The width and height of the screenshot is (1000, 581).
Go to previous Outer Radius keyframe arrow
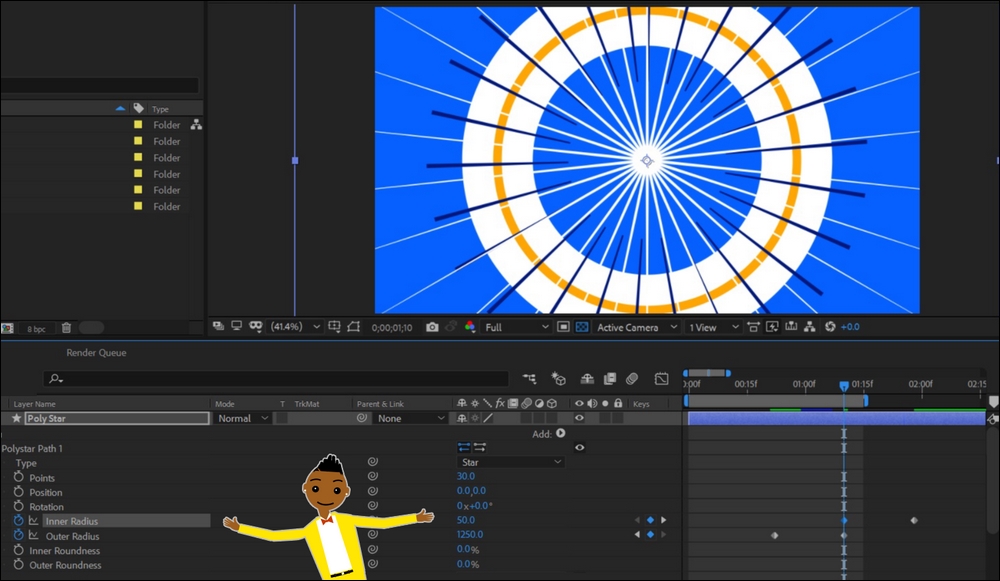[x=636, y=534]
